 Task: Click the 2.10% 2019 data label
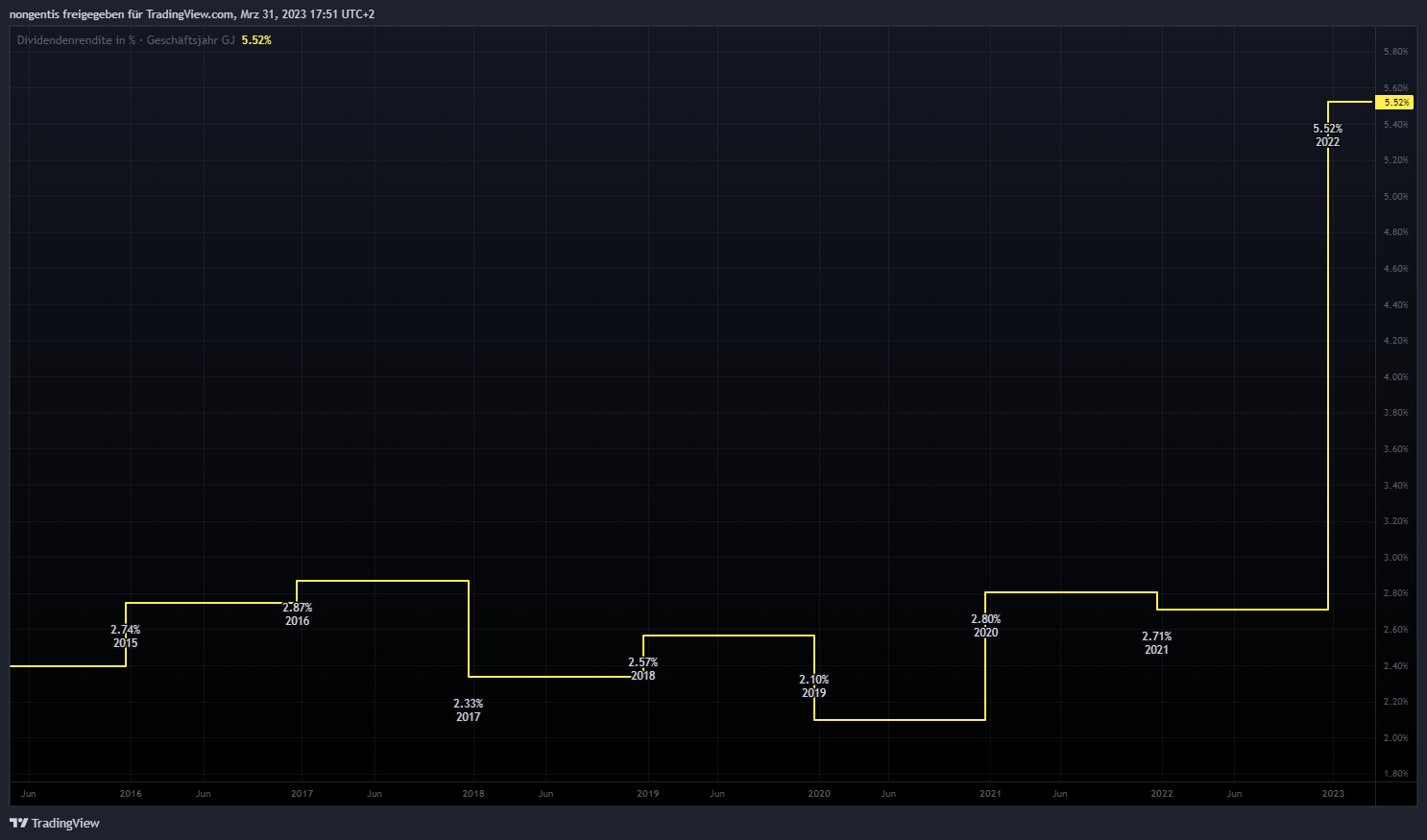(814, 686)
